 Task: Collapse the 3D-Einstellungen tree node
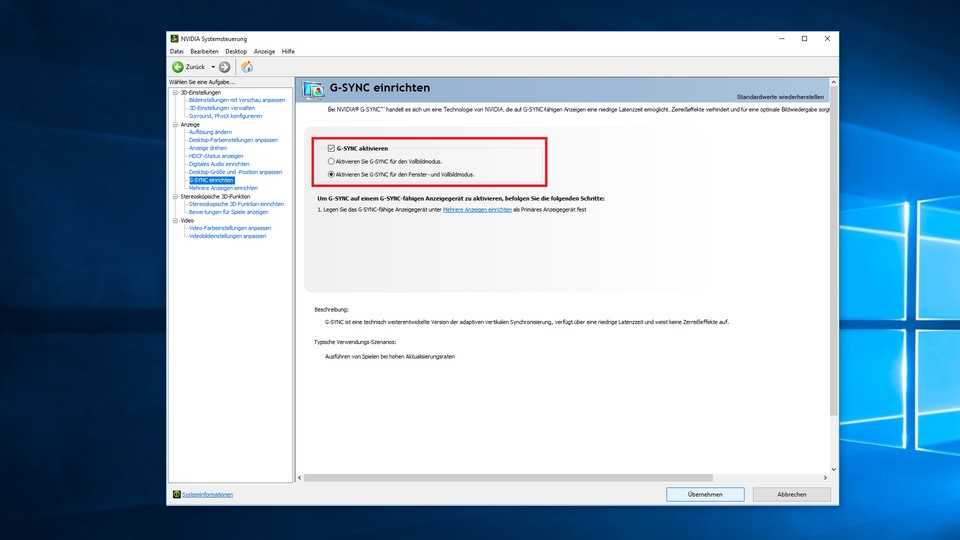(175, 92)
